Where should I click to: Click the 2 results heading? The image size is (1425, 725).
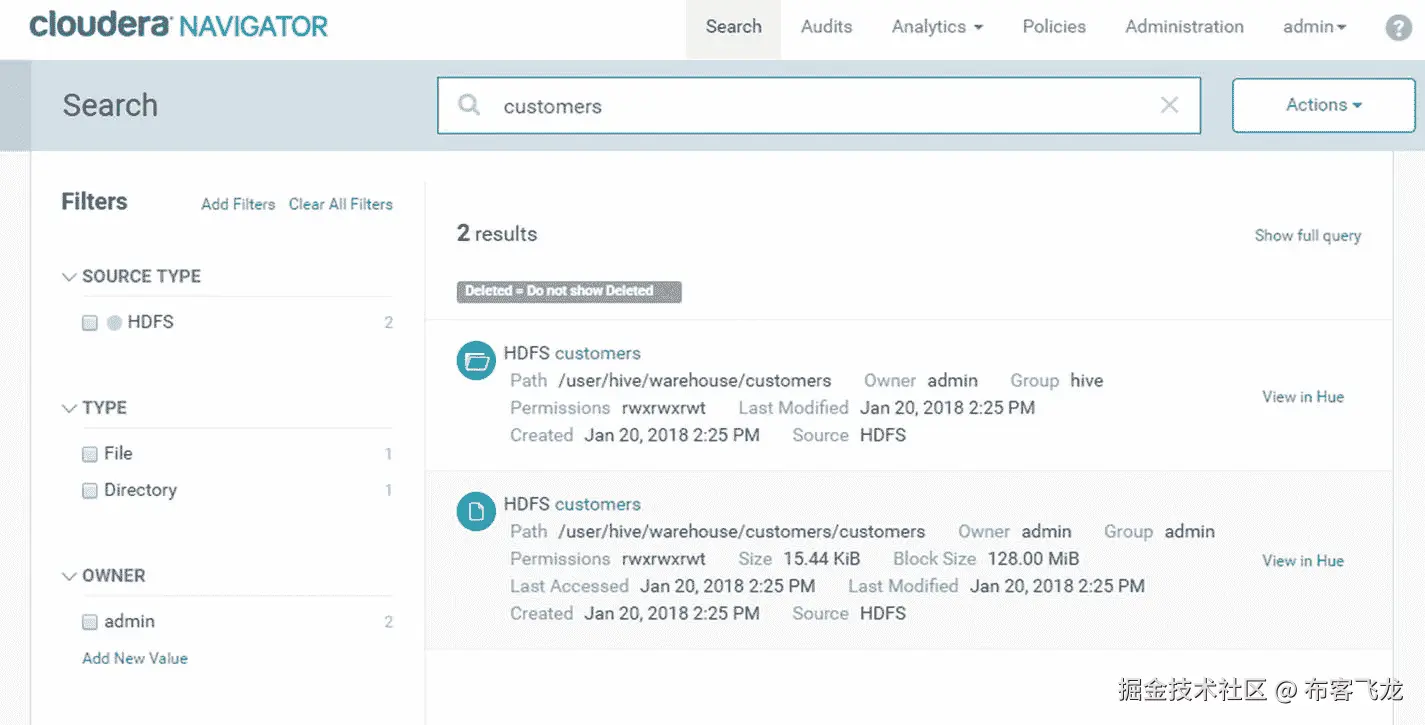click(497, 234)
